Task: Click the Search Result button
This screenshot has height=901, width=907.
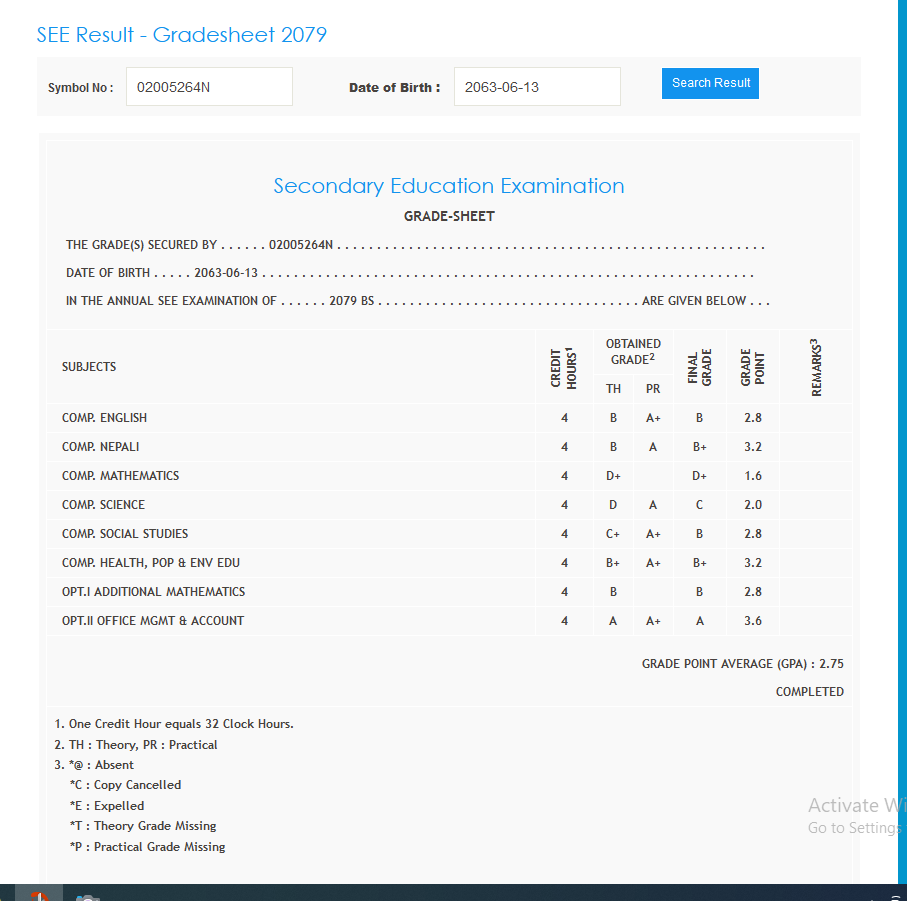Action: pos(710,83)
